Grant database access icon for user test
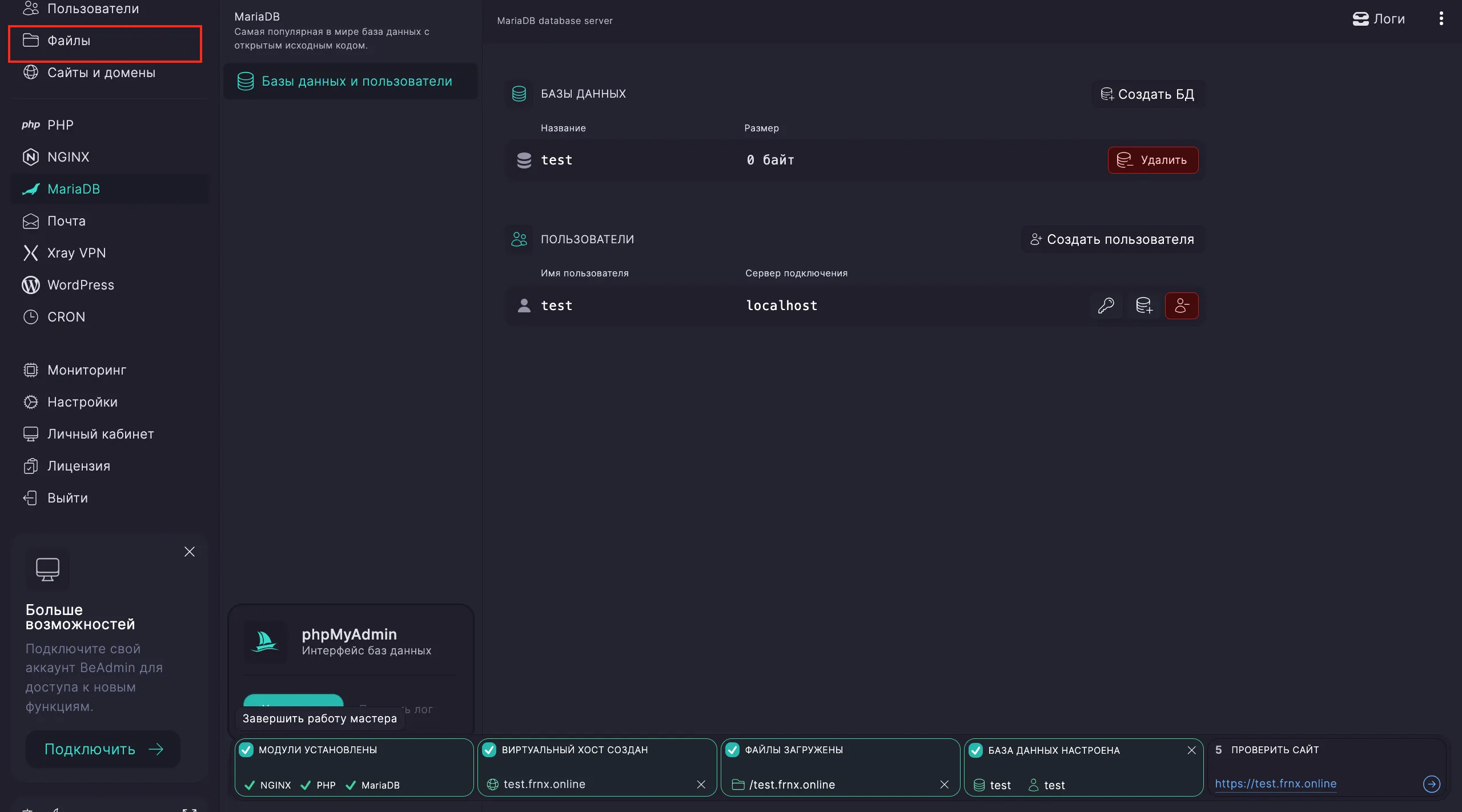 click(1144, 305)
